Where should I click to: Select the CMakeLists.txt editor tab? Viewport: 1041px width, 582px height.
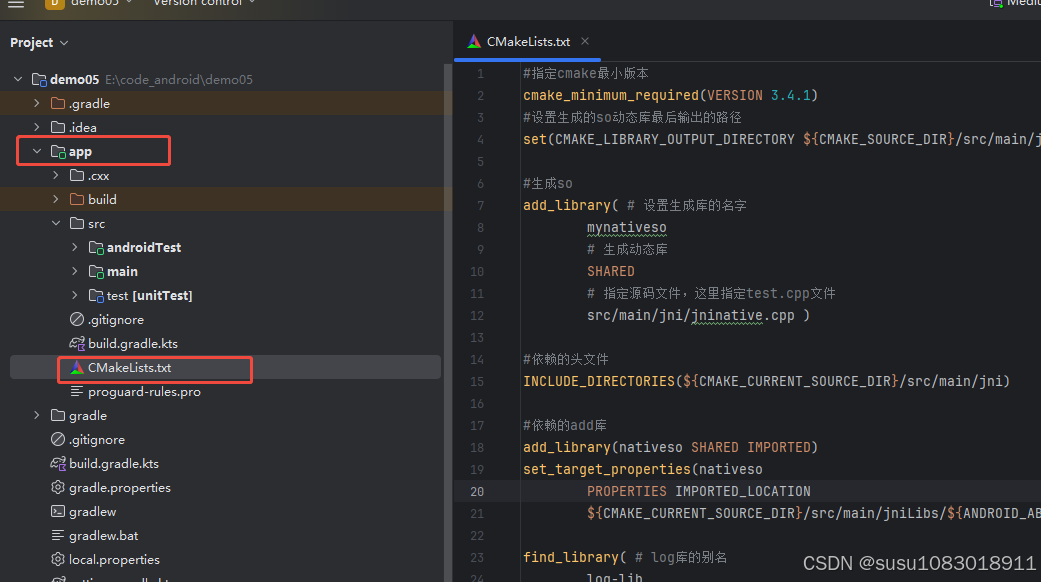(527, 42)
